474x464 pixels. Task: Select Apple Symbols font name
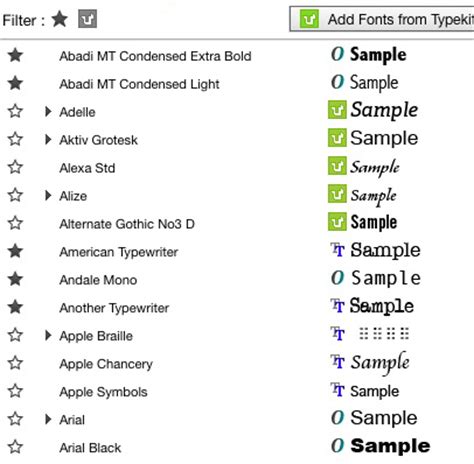click(x=103, y=392)
